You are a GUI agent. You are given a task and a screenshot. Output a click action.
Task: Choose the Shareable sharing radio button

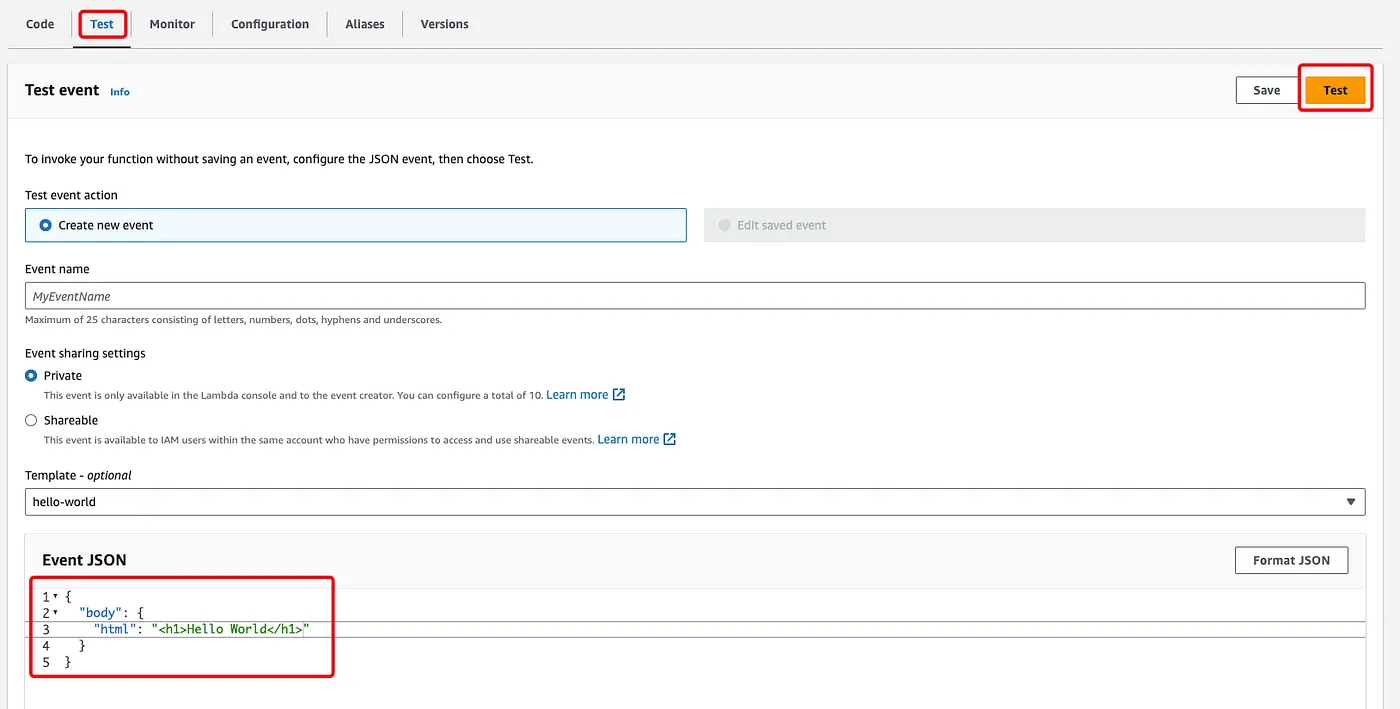pos(31,421)
